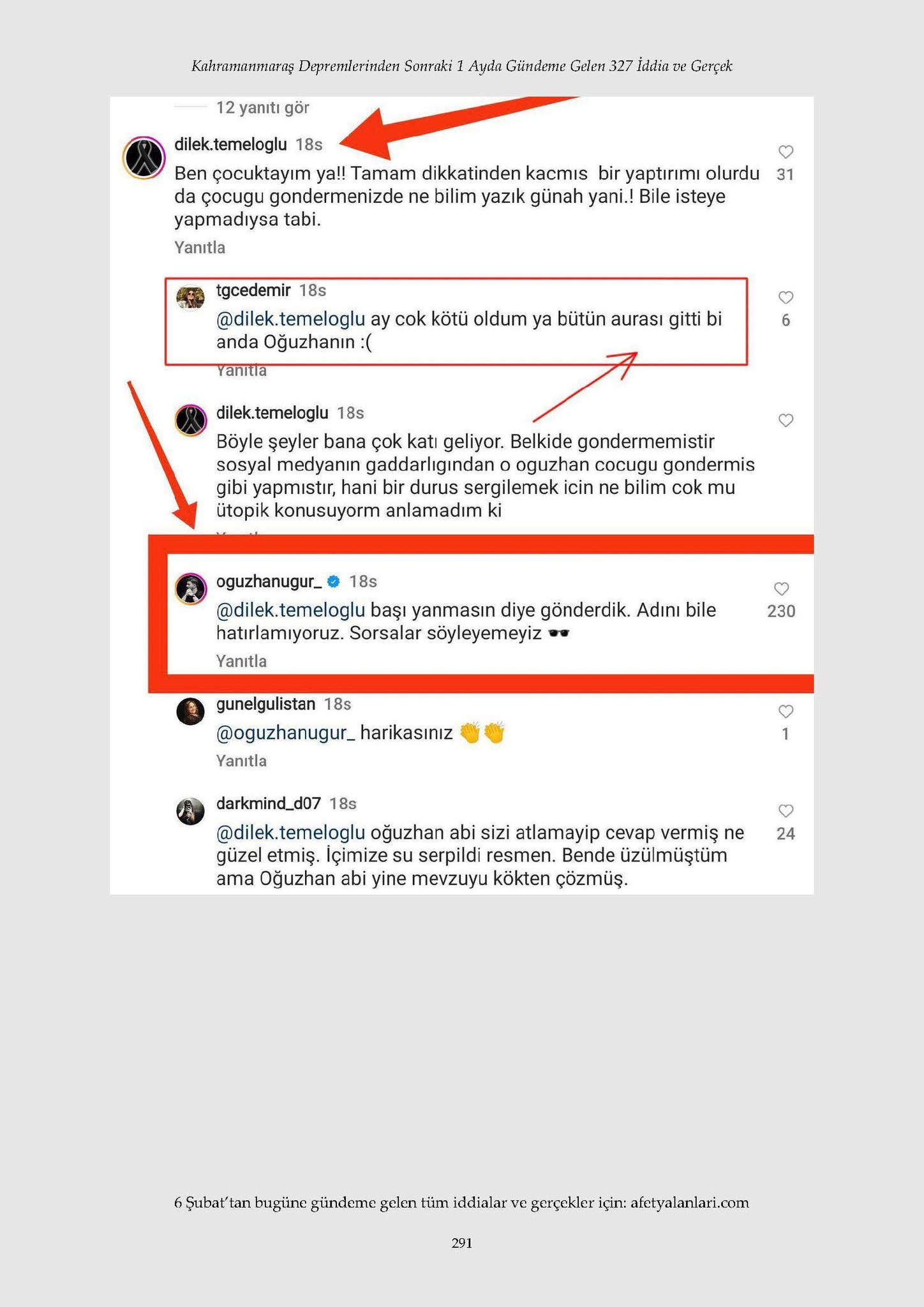
Task: Open gunelgulistan's profile picture
Action: (190, 712)
